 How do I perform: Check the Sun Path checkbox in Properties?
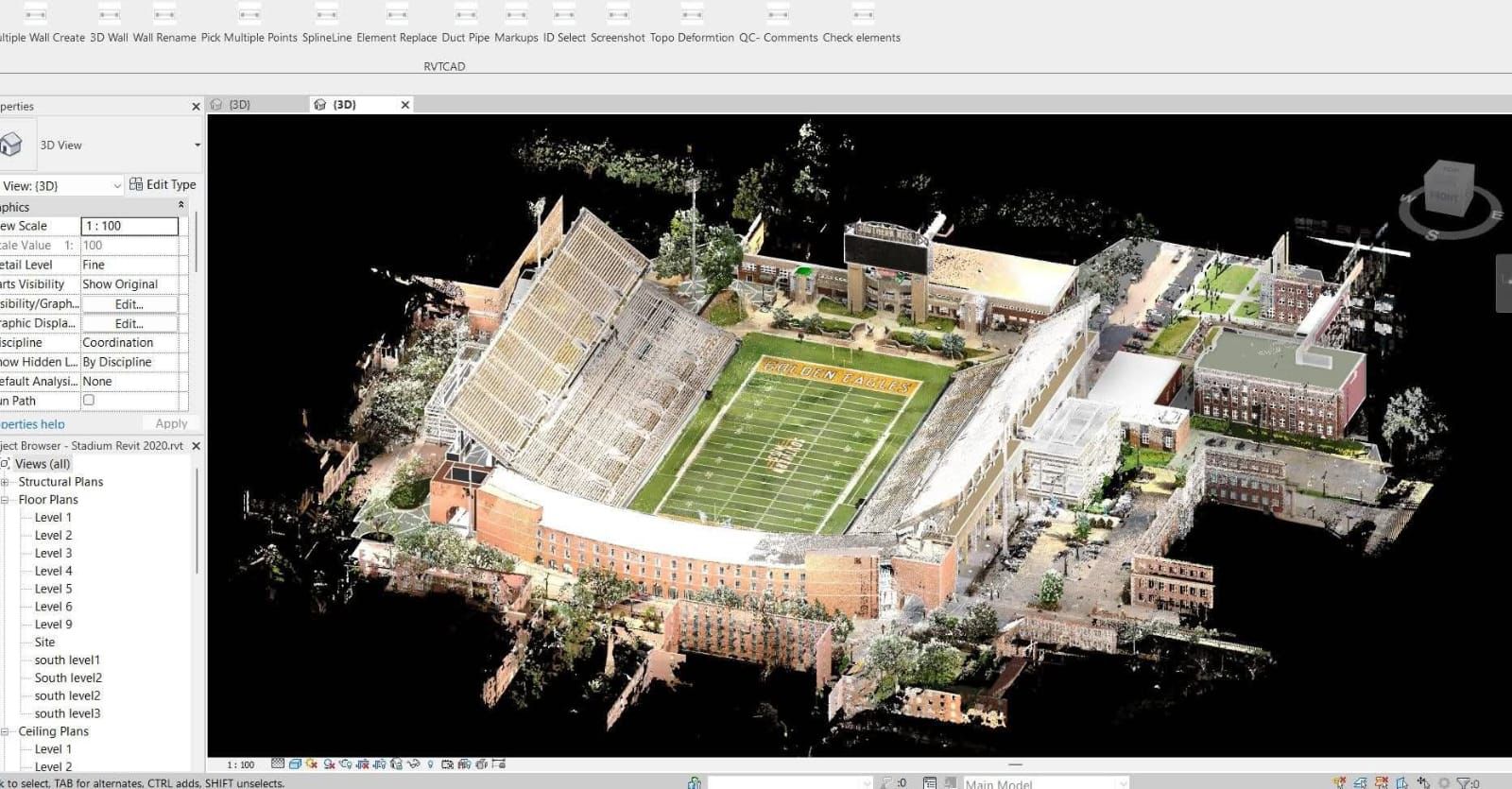coord(89,401)
